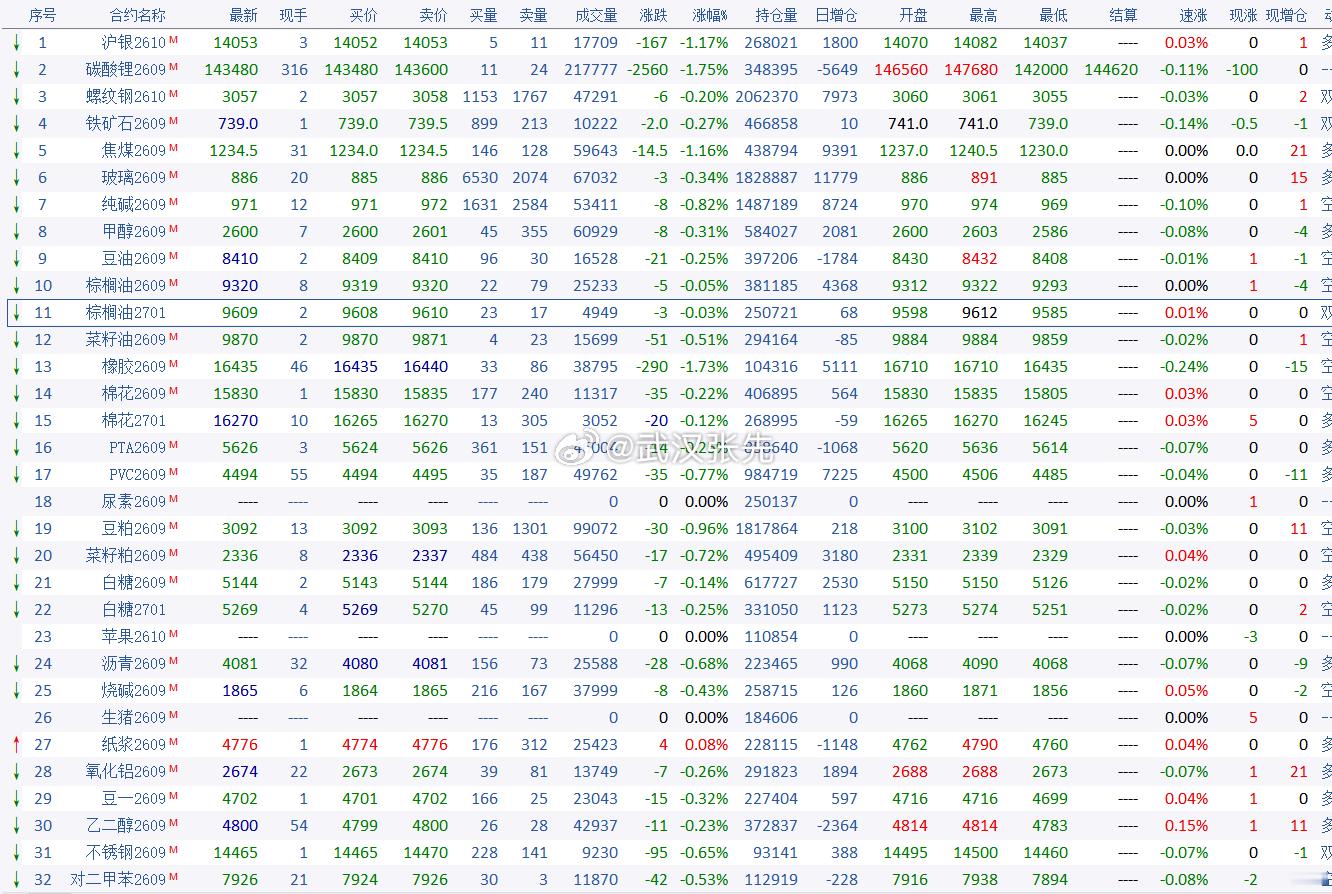Click red up arrow beside 纸浆2609
The image size is (1332, 894).
pyautogui.click(x=17, y=744)
